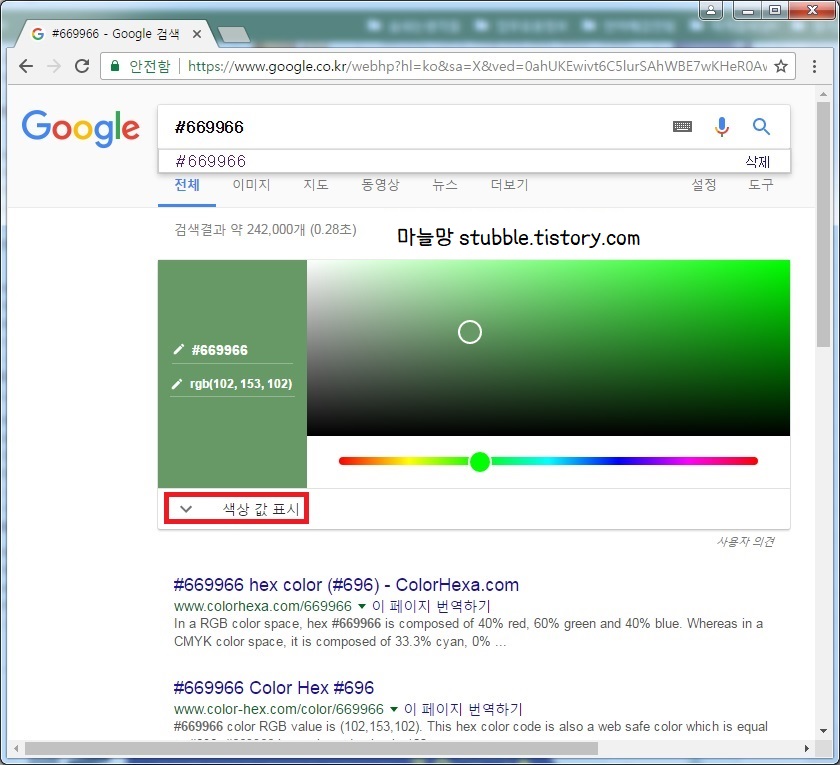This screenshot has height=765, width=840.
Task: Expand the 색상 값 표시 section
Action: pyautogui.click(x=236, y=508)
